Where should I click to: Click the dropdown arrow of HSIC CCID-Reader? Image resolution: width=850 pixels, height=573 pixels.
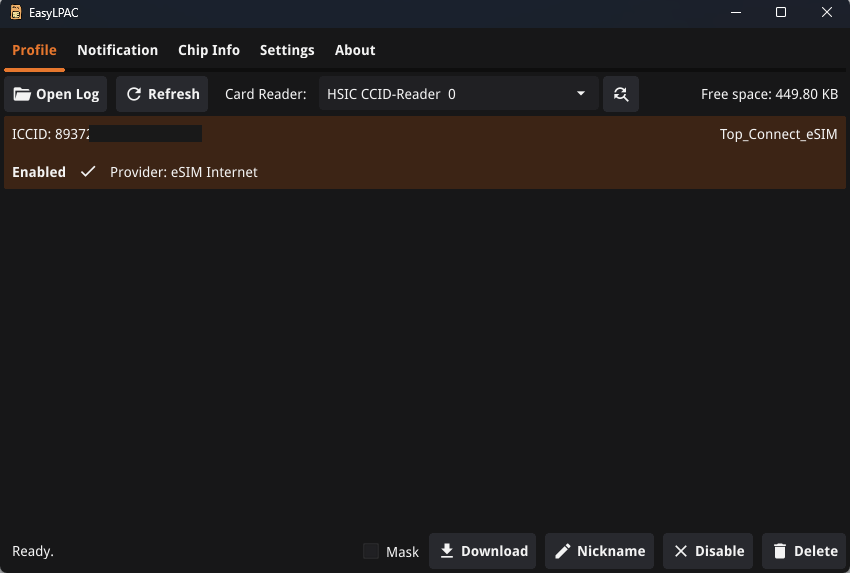(x=581, y=94)
